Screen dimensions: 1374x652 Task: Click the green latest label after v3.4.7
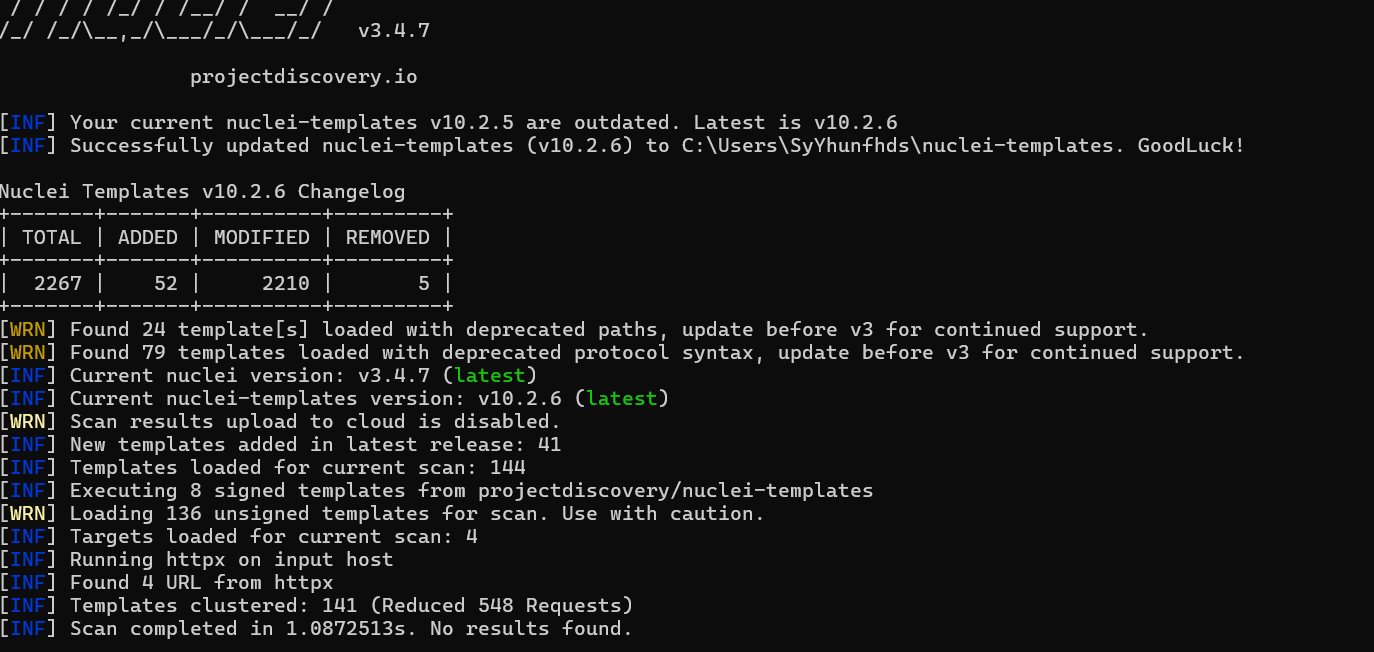click(490, 376)
